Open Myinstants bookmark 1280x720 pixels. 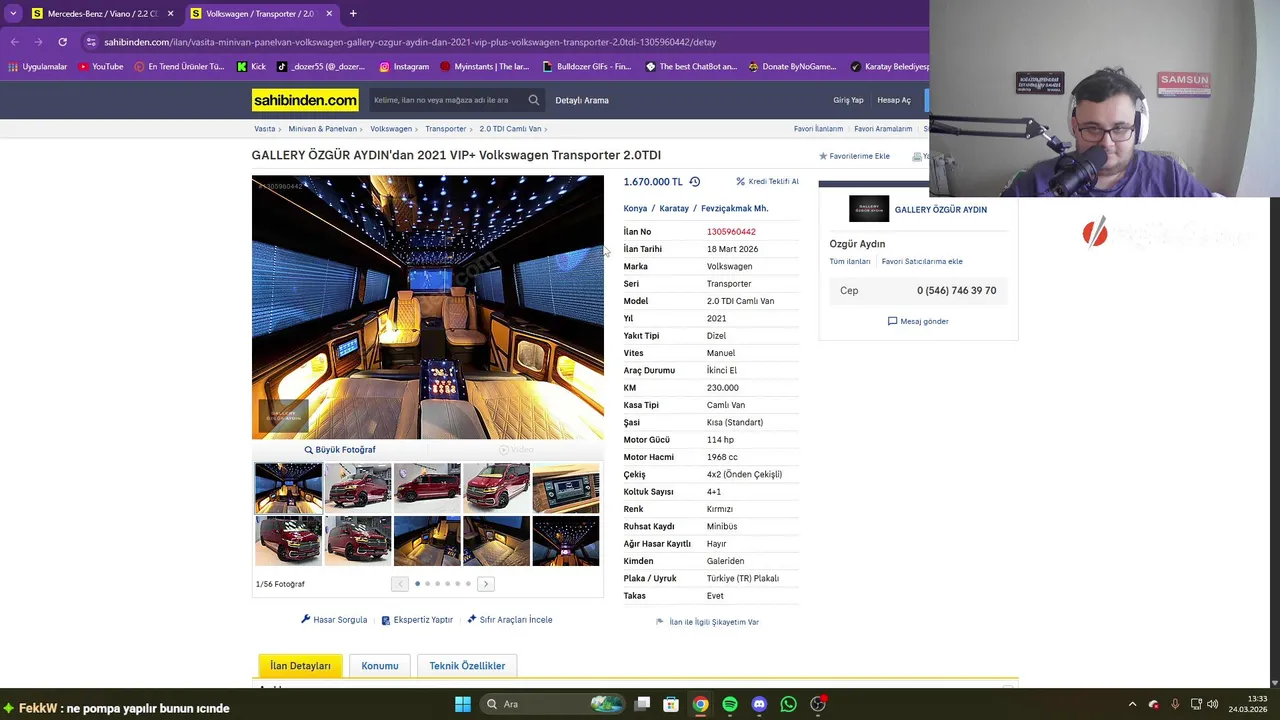484,67
